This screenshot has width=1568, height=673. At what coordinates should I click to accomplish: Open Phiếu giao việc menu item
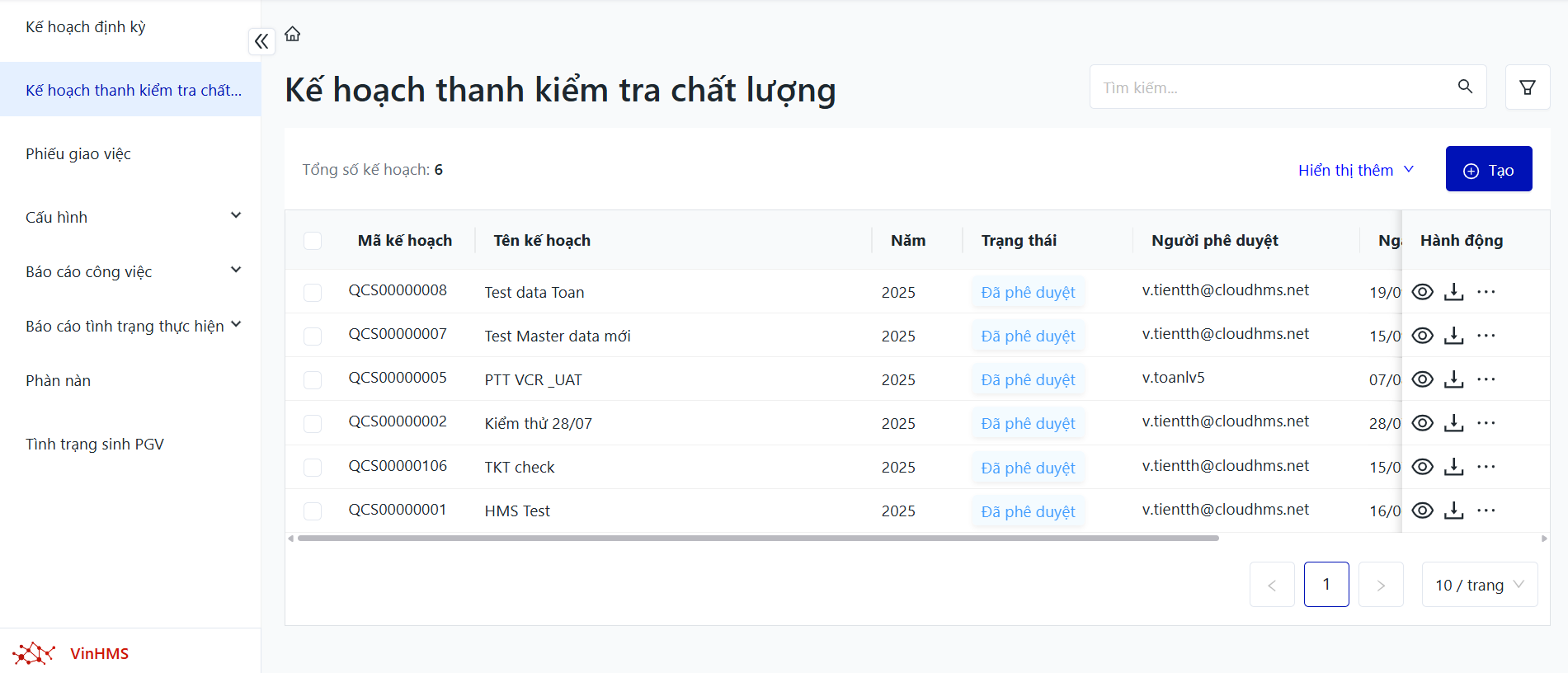pos(78,154)
